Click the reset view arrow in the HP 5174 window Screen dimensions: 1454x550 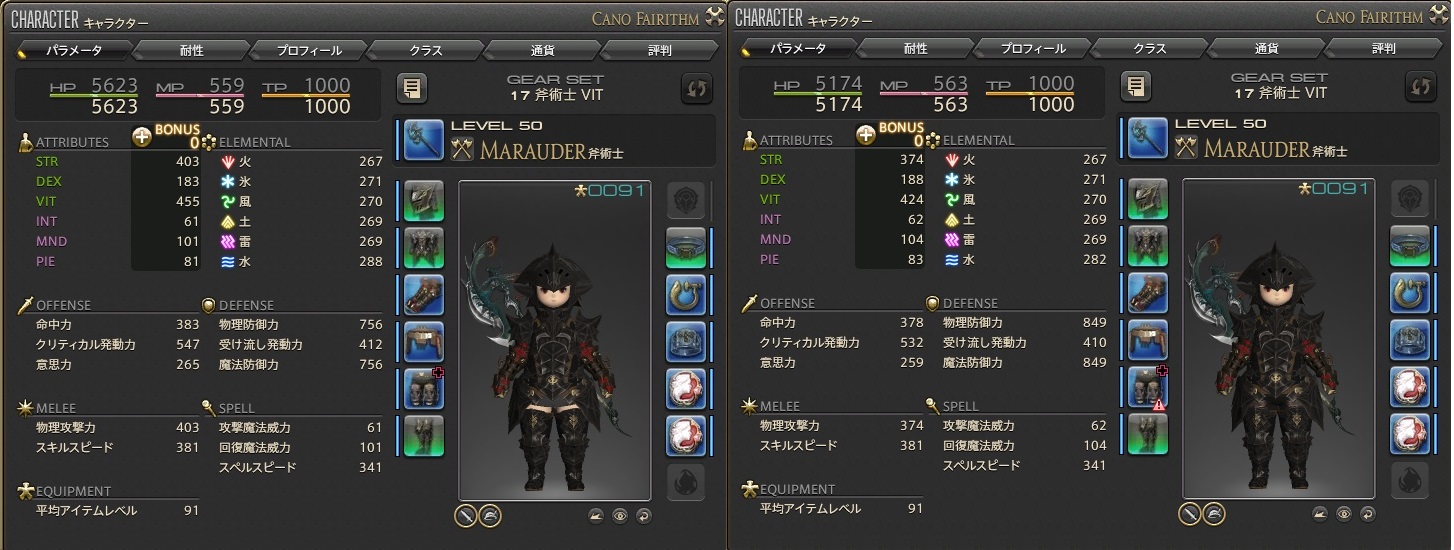click(x=1367, y=514)
